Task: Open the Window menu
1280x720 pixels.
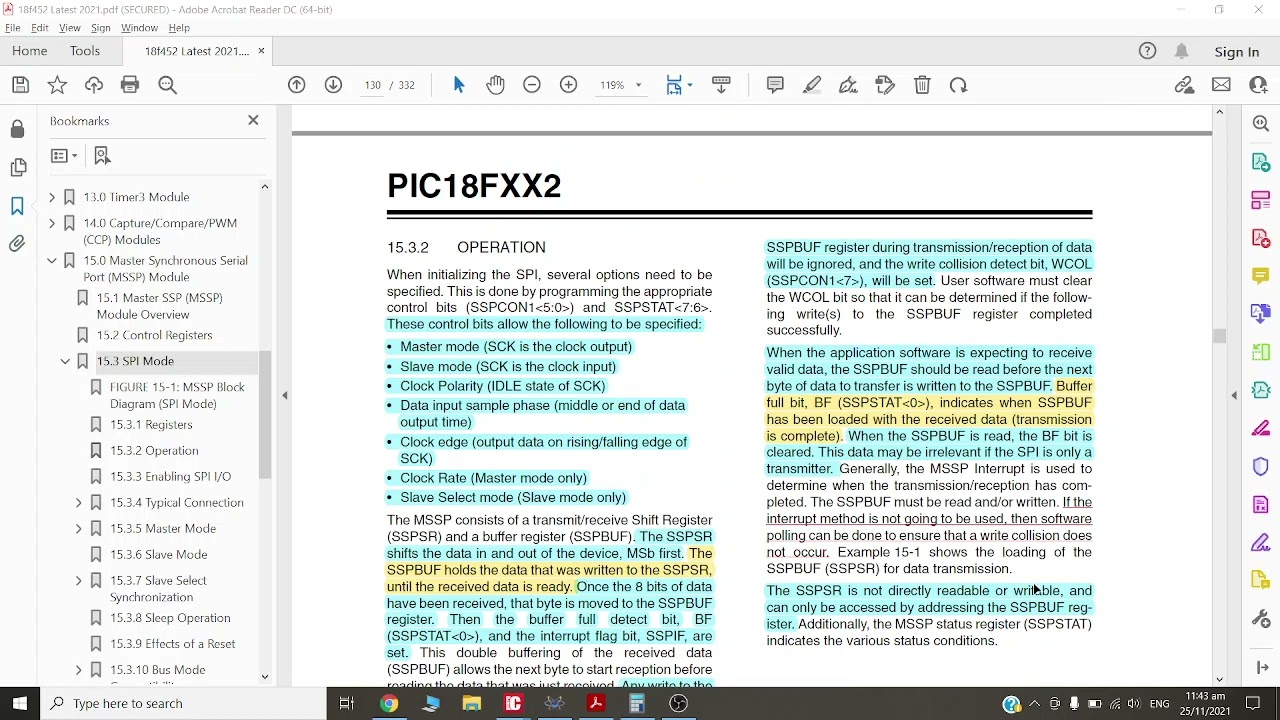Action: [139, 28]
